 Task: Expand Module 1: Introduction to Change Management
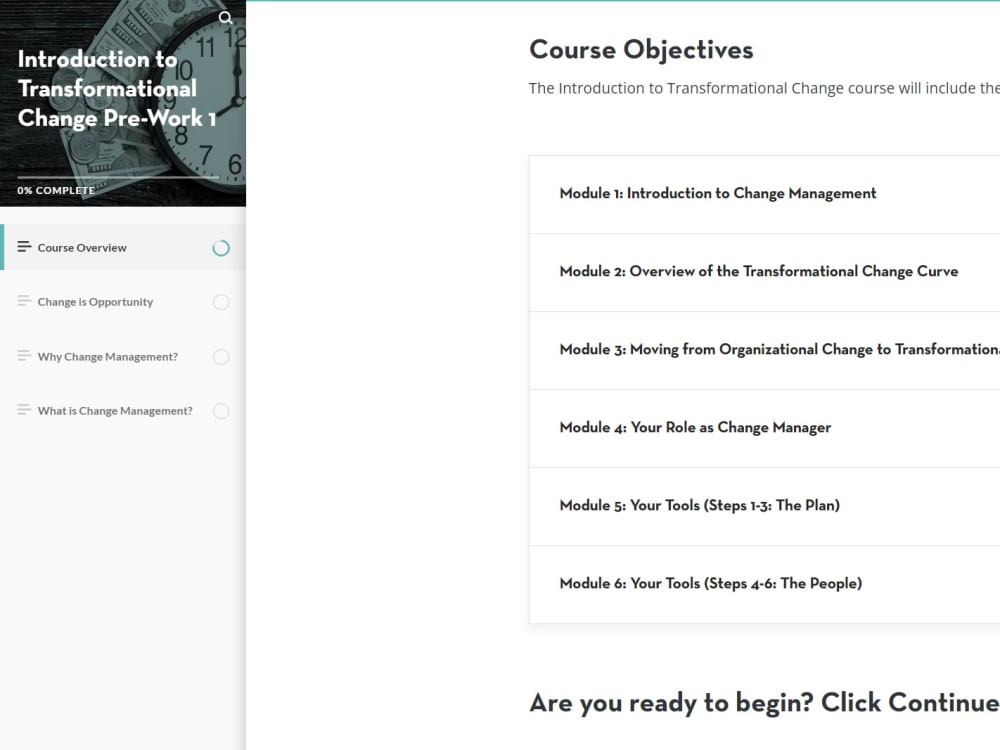click(718, 193)
